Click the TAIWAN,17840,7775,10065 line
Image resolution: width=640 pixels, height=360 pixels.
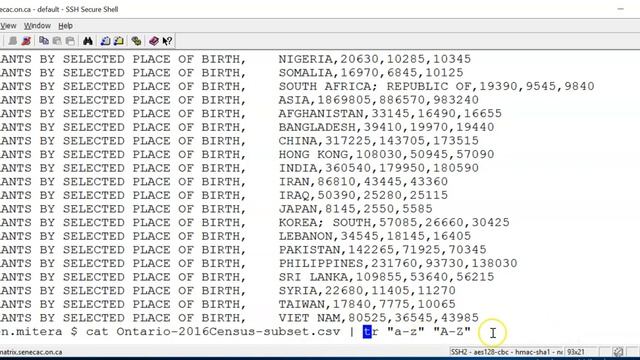367,304
